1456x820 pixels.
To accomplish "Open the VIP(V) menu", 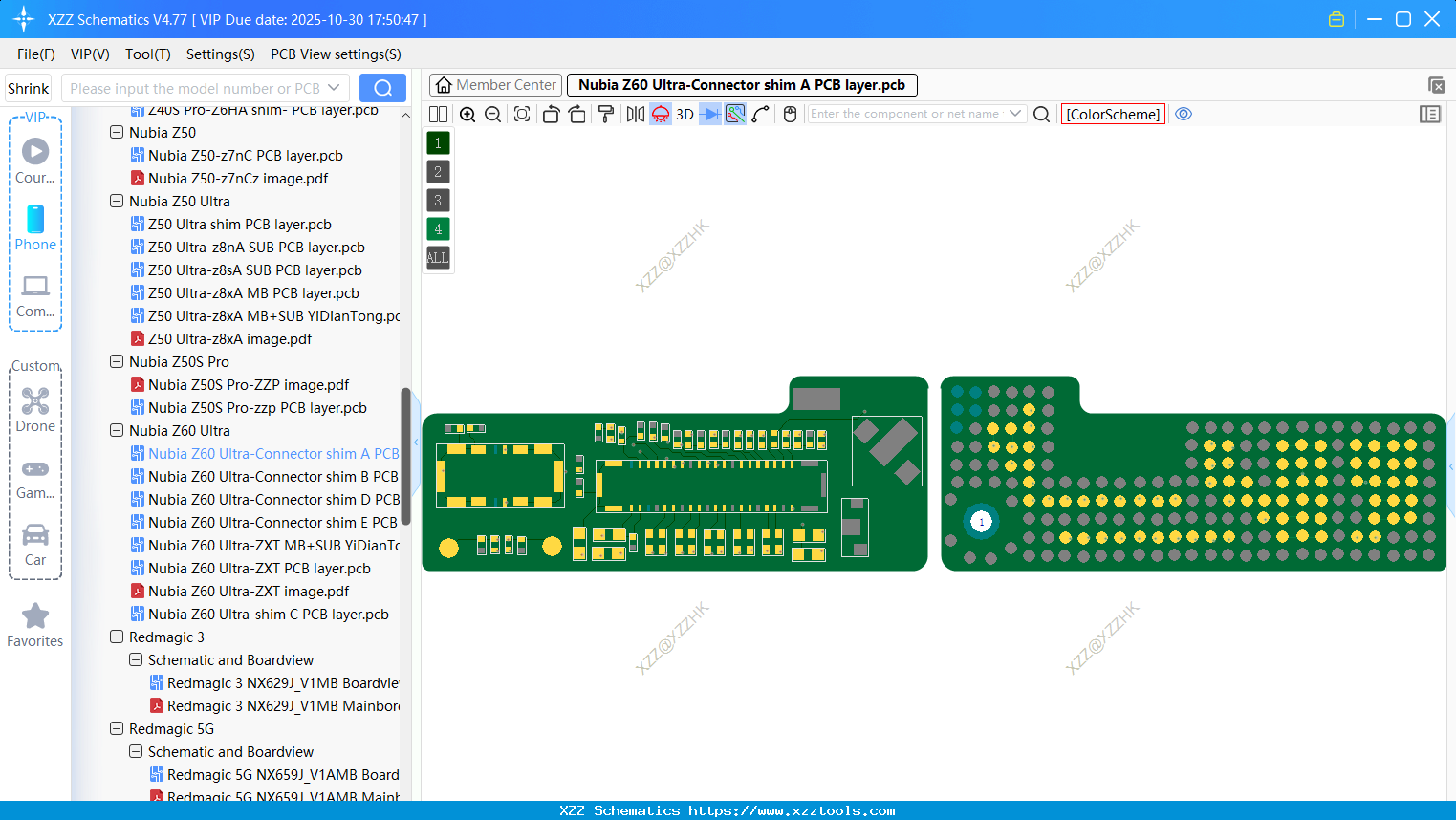I will (x=90, y=54).
